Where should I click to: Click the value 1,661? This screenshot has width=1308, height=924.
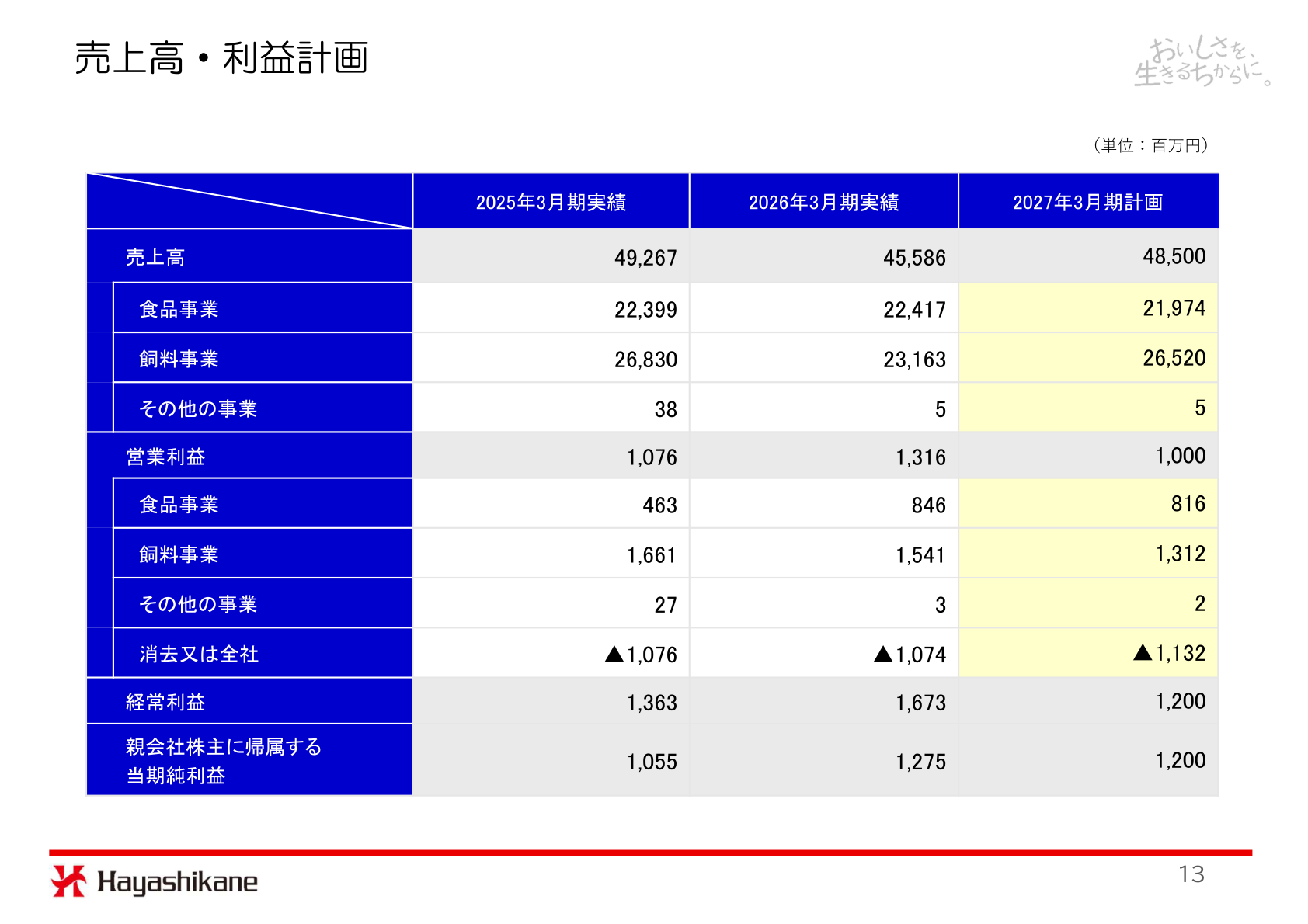tap(652, 555)
